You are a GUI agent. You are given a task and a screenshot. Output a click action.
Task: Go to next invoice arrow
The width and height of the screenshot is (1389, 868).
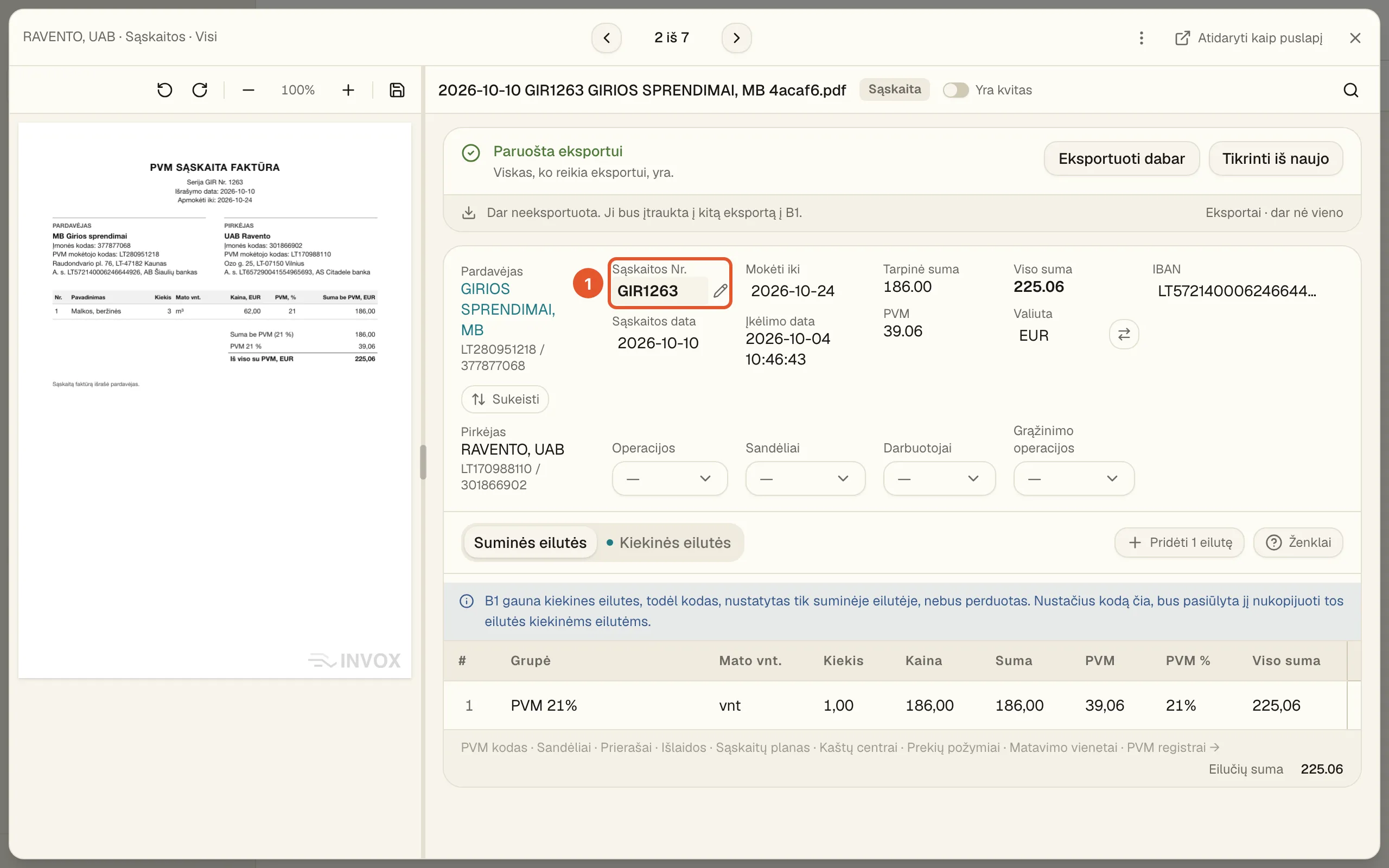[736, 38]
